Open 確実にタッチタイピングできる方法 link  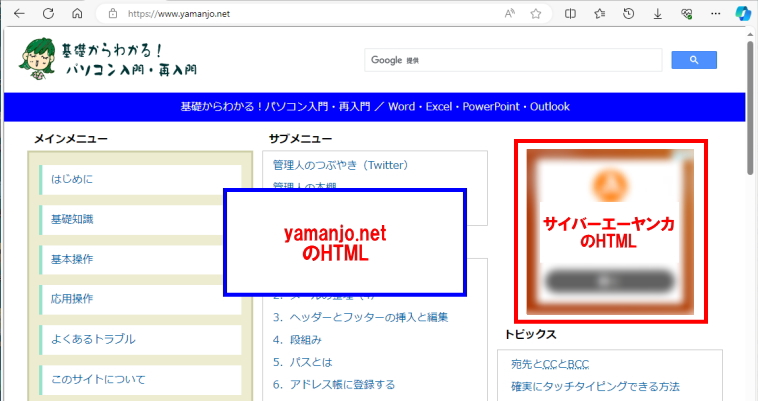(596, 387)
